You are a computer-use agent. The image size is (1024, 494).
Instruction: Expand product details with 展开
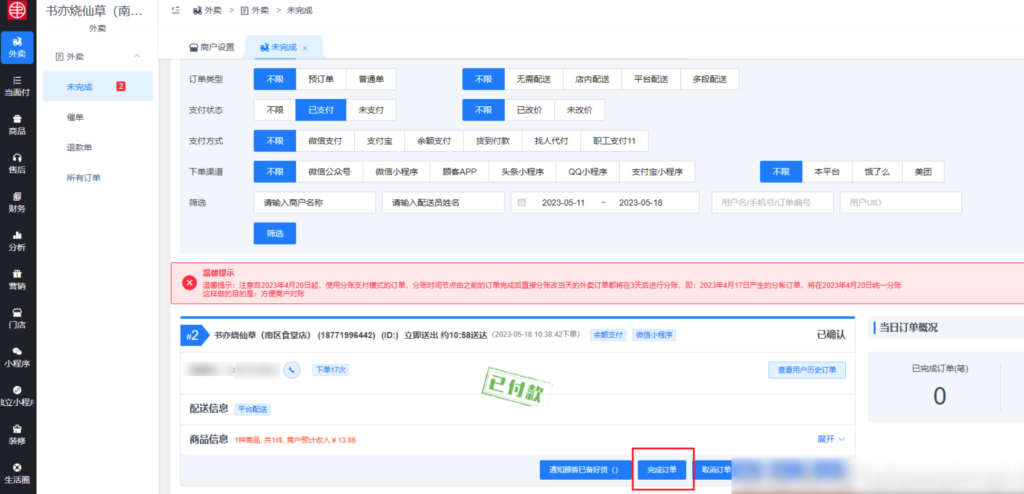pyautogui.click(x=831, y=439)
